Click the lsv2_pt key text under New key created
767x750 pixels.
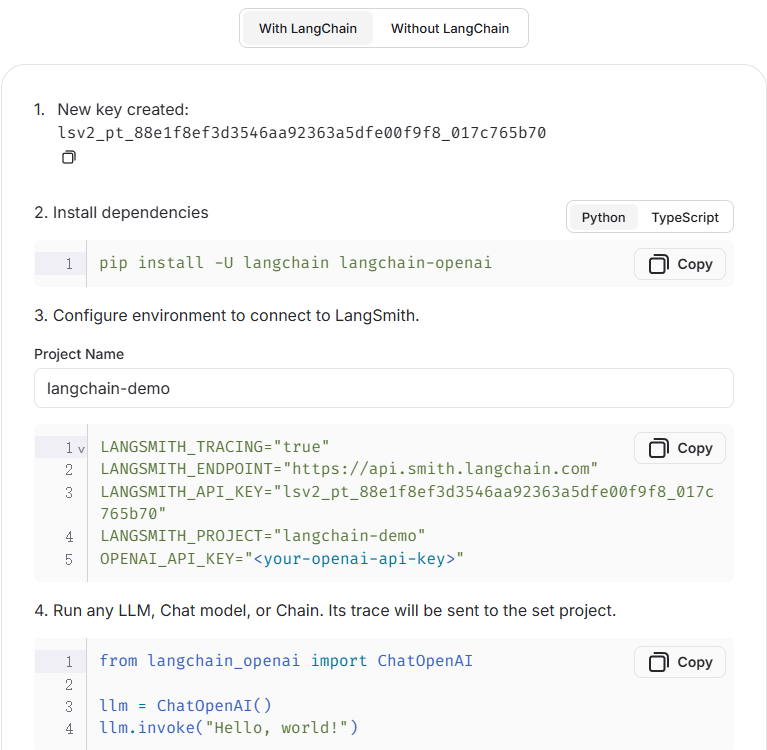click(301, 133)
